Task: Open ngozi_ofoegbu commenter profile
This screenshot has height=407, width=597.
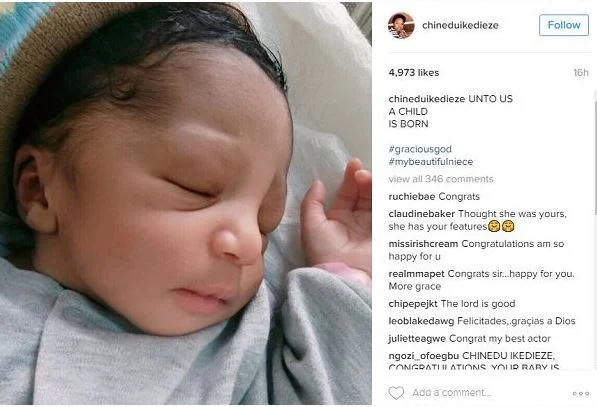Action: point(424,356)
